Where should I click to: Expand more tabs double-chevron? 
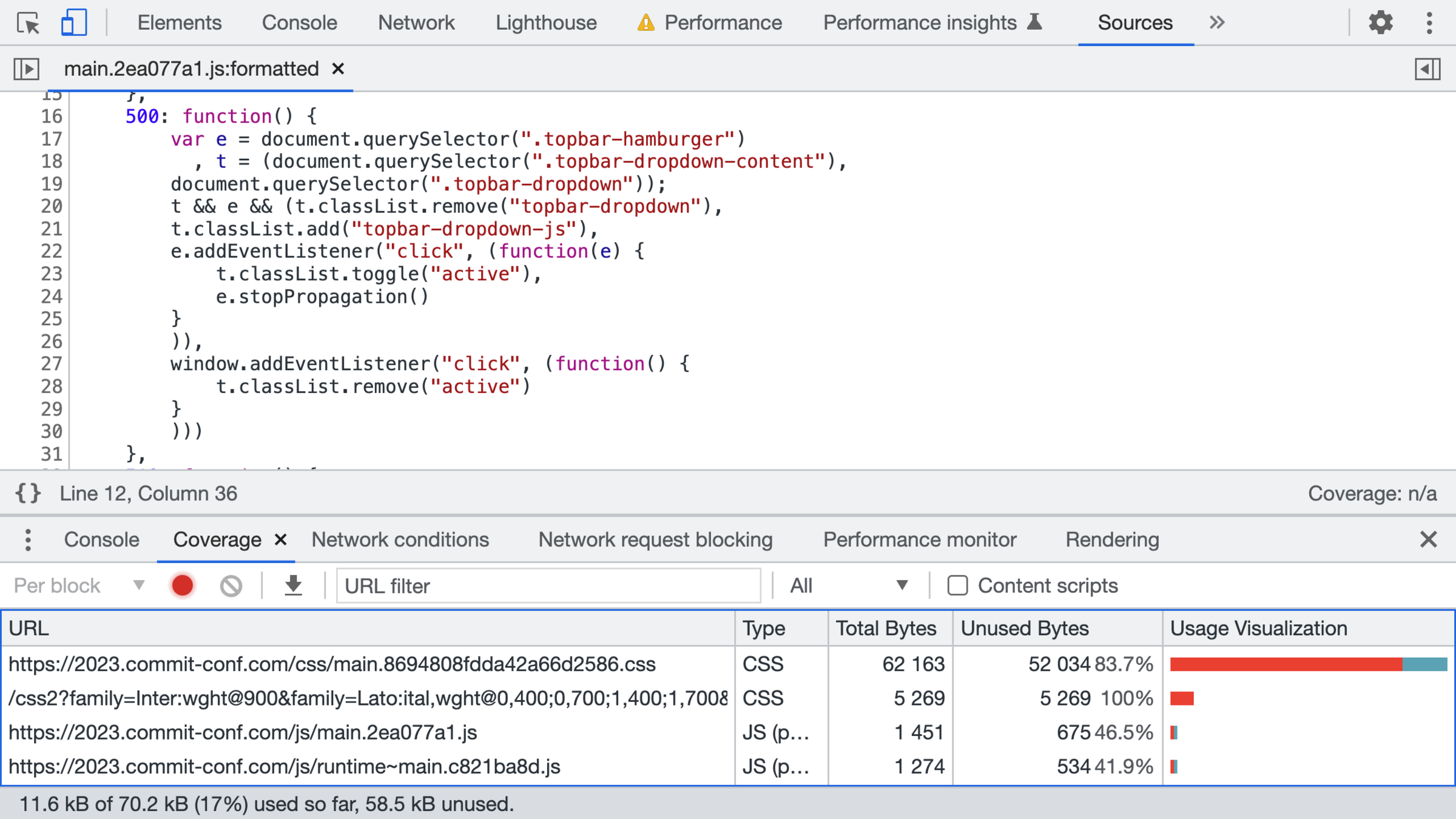pyautogui.click(x=1216, y=23)
